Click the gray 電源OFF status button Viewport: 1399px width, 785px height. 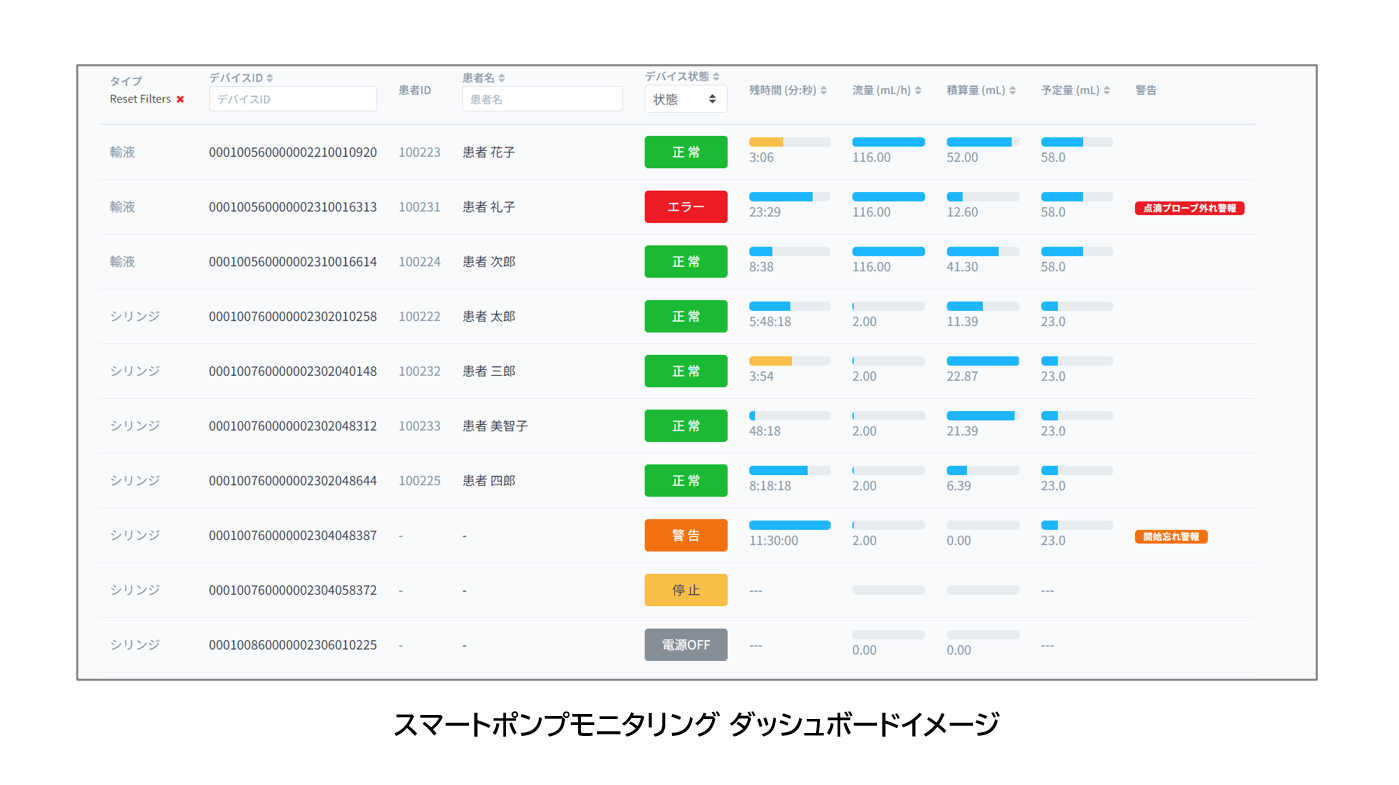pos(686,645)
